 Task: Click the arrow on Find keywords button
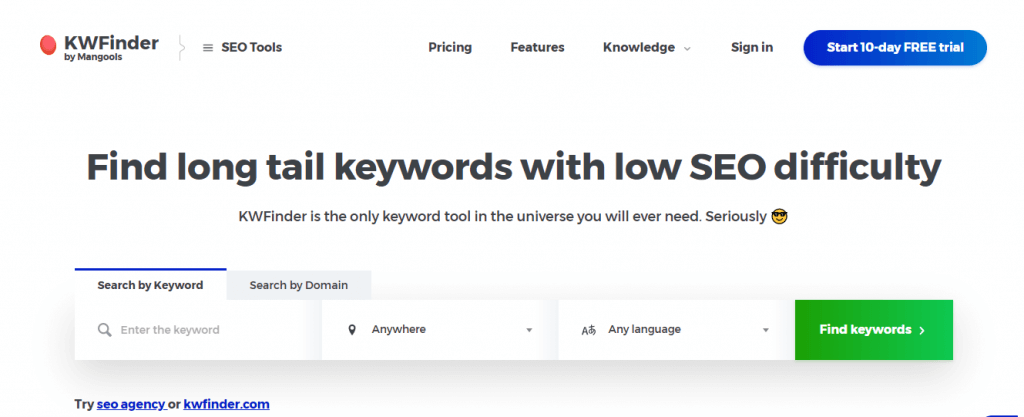[x=922, y=330]
